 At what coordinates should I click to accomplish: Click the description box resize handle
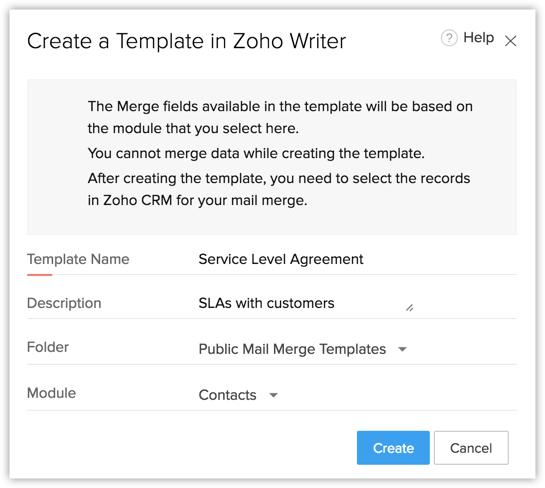(x=409, y=308)
